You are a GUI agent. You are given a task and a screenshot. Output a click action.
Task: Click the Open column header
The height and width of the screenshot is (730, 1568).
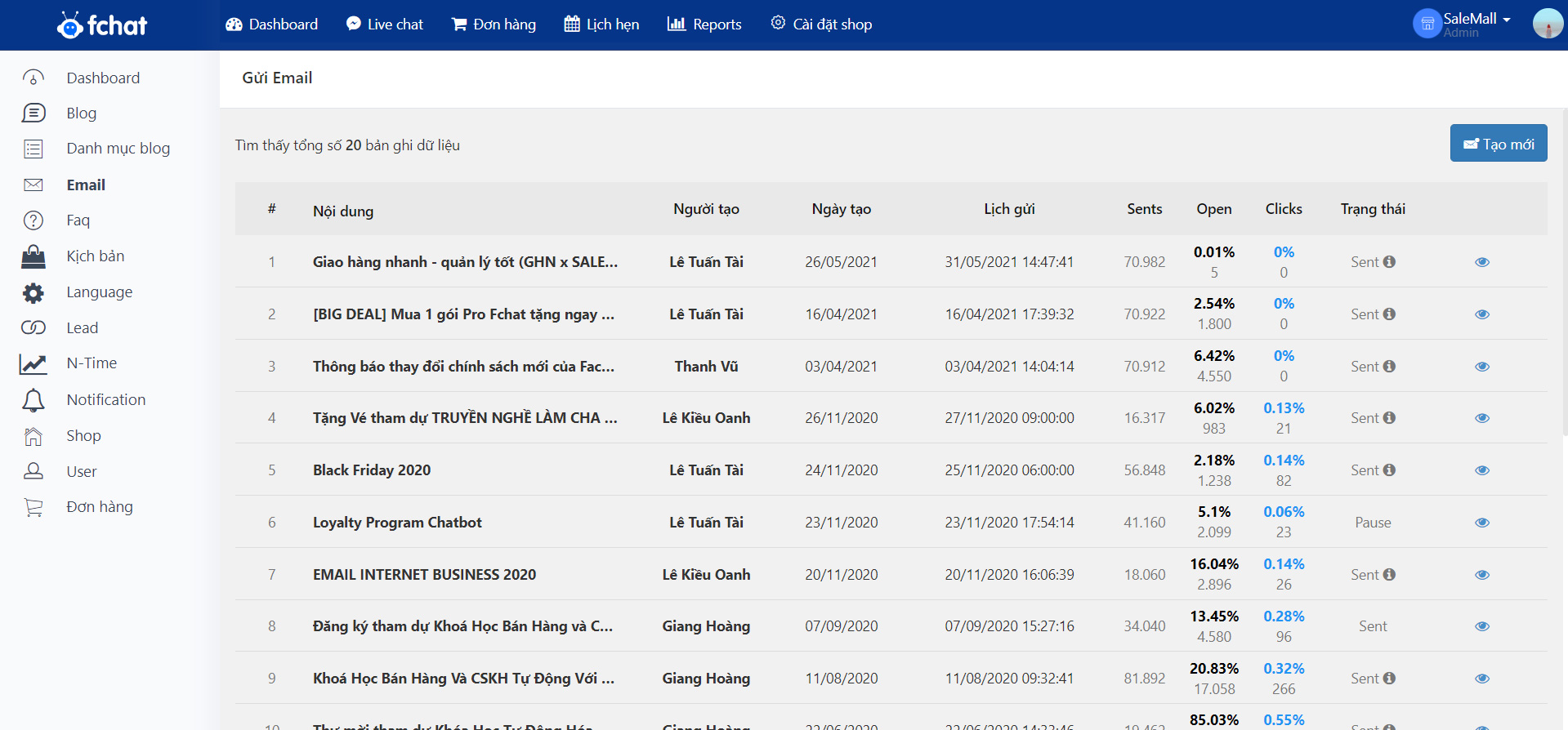click(1213, 209)
